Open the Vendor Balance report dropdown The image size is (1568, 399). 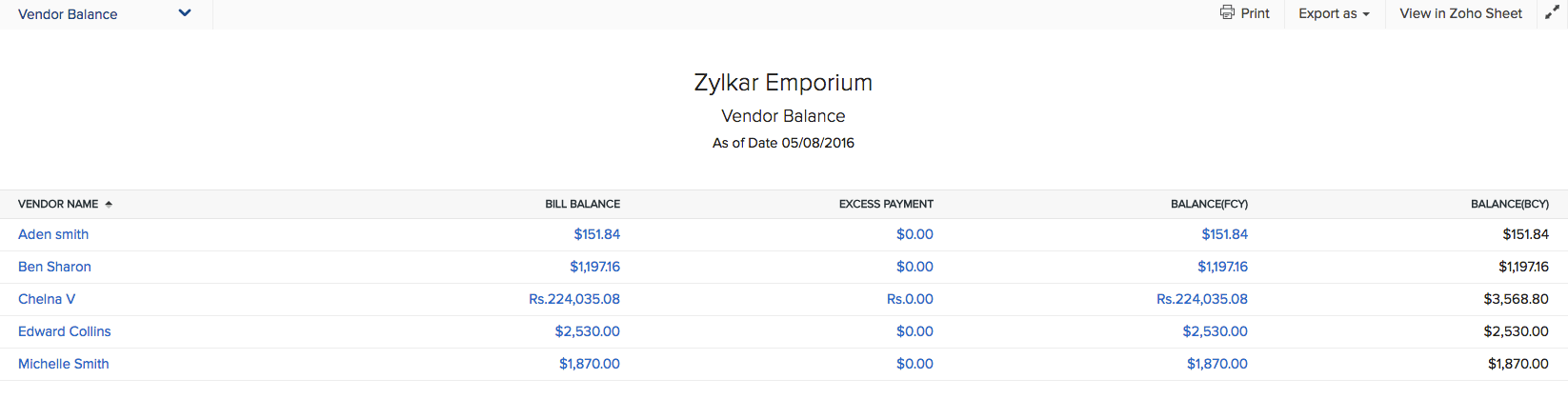(185, 13)
